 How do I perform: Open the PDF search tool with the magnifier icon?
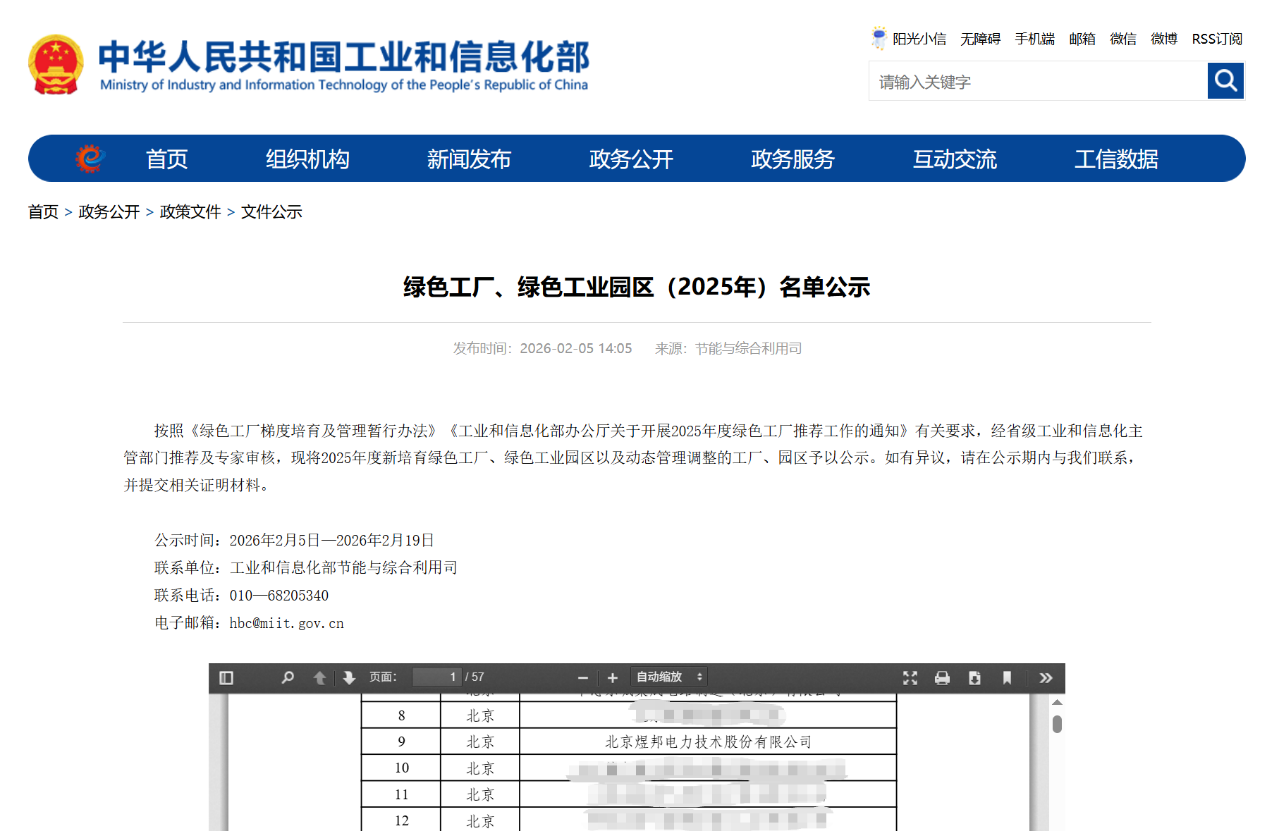tap(287, 677)
